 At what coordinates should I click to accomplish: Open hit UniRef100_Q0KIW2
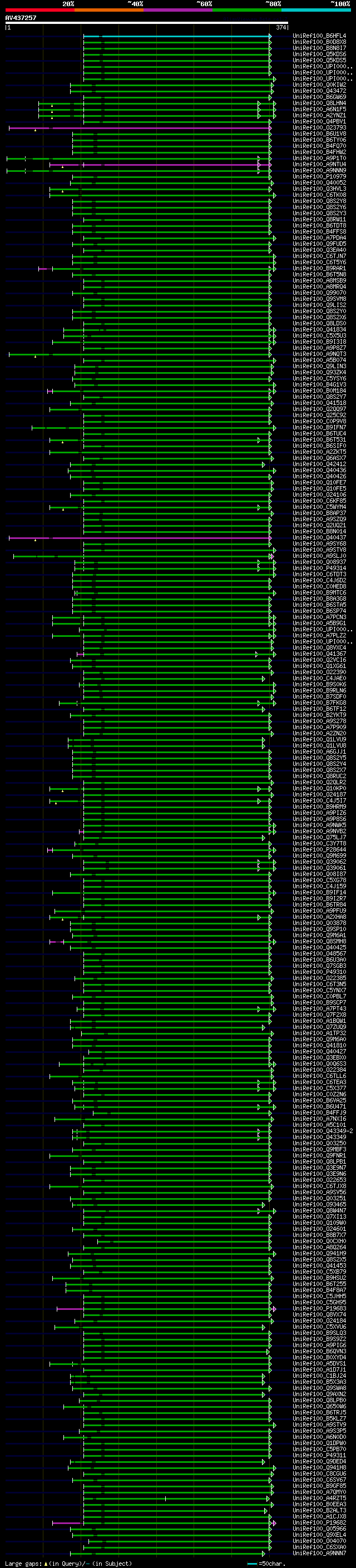tap(319, 85)
